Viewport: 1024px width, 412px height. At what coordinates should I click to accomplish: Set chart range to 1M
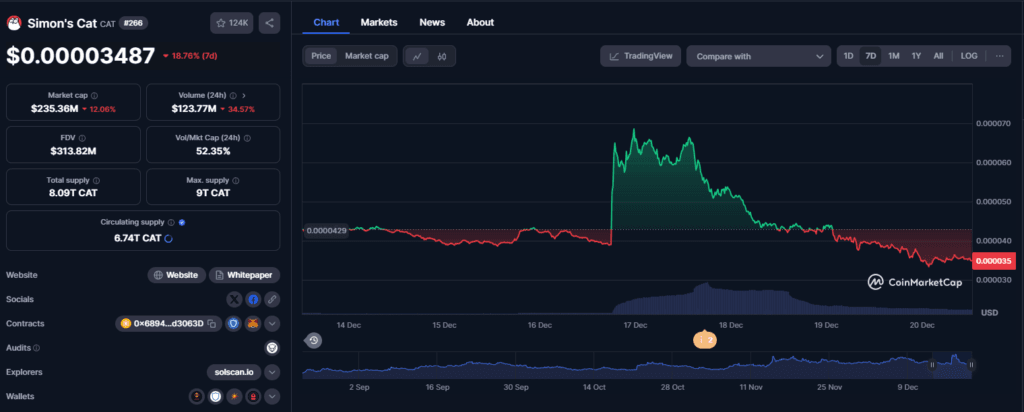pos(894,56)
